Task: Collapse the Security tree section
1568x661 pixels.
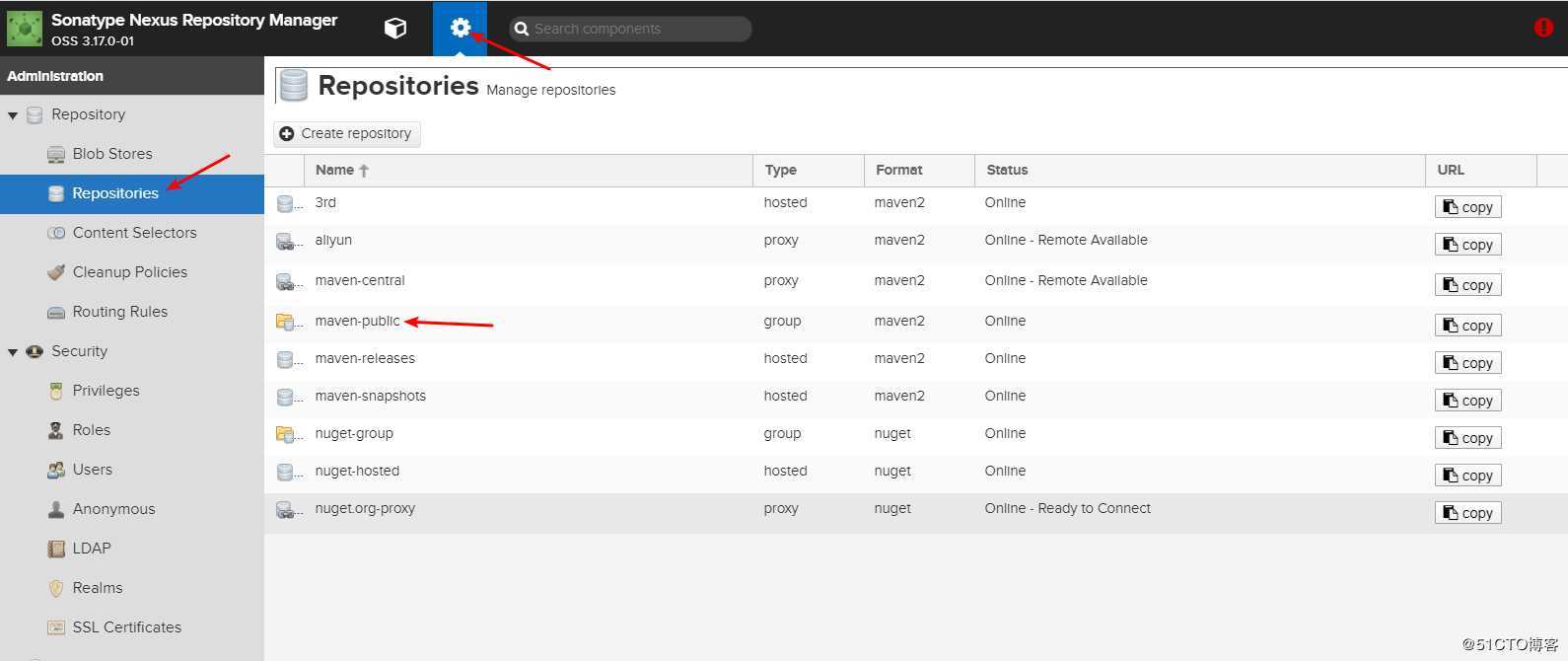Action: 13,352
